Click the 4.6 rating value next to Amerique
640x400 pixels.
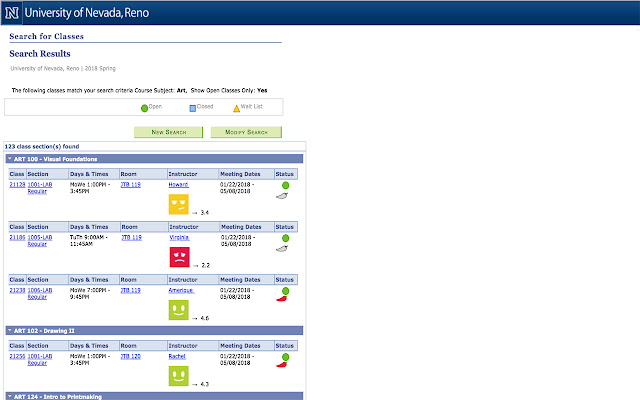click(204, 318)
